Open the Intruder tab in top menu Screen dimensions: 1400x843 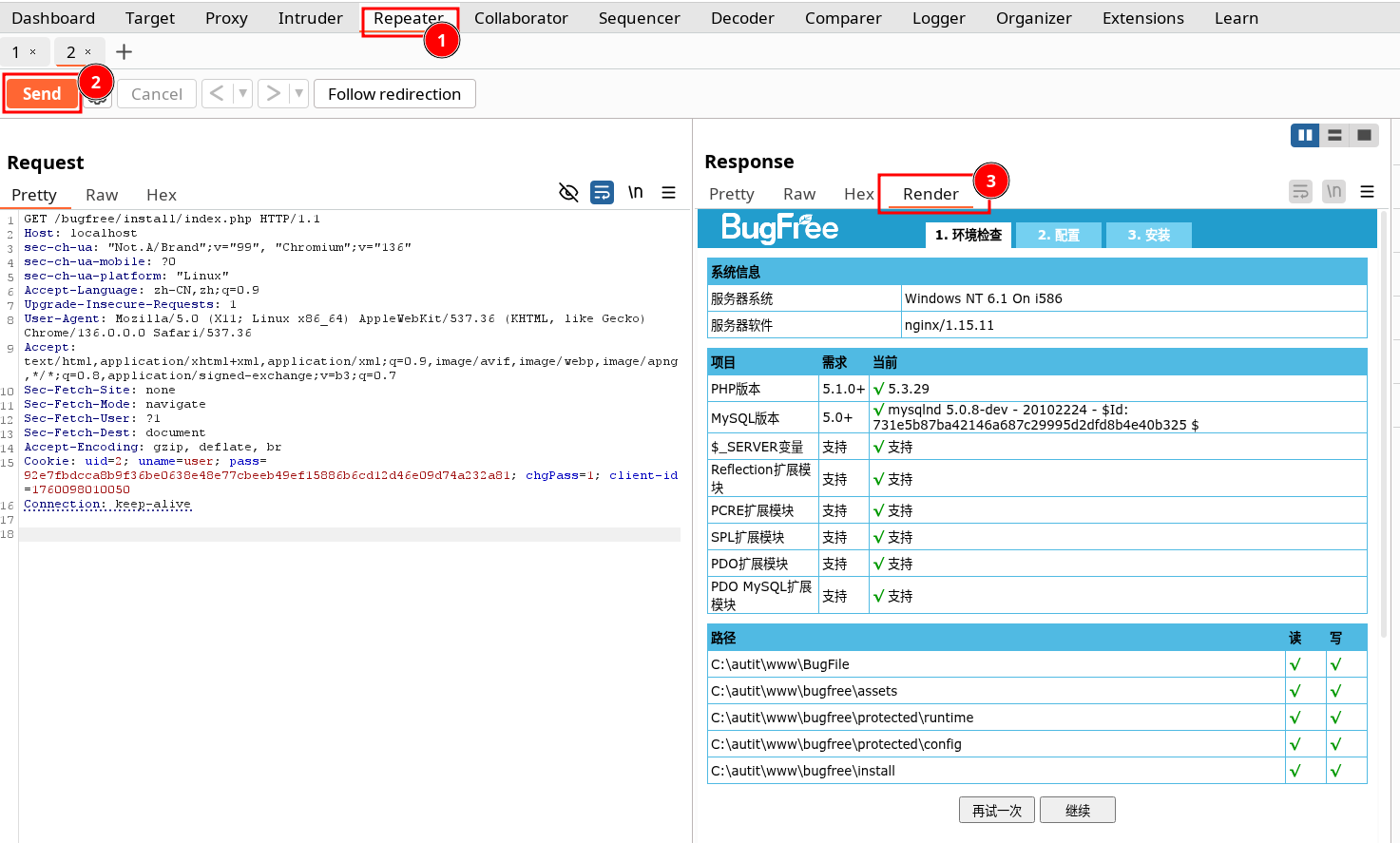tap(310, 18)
